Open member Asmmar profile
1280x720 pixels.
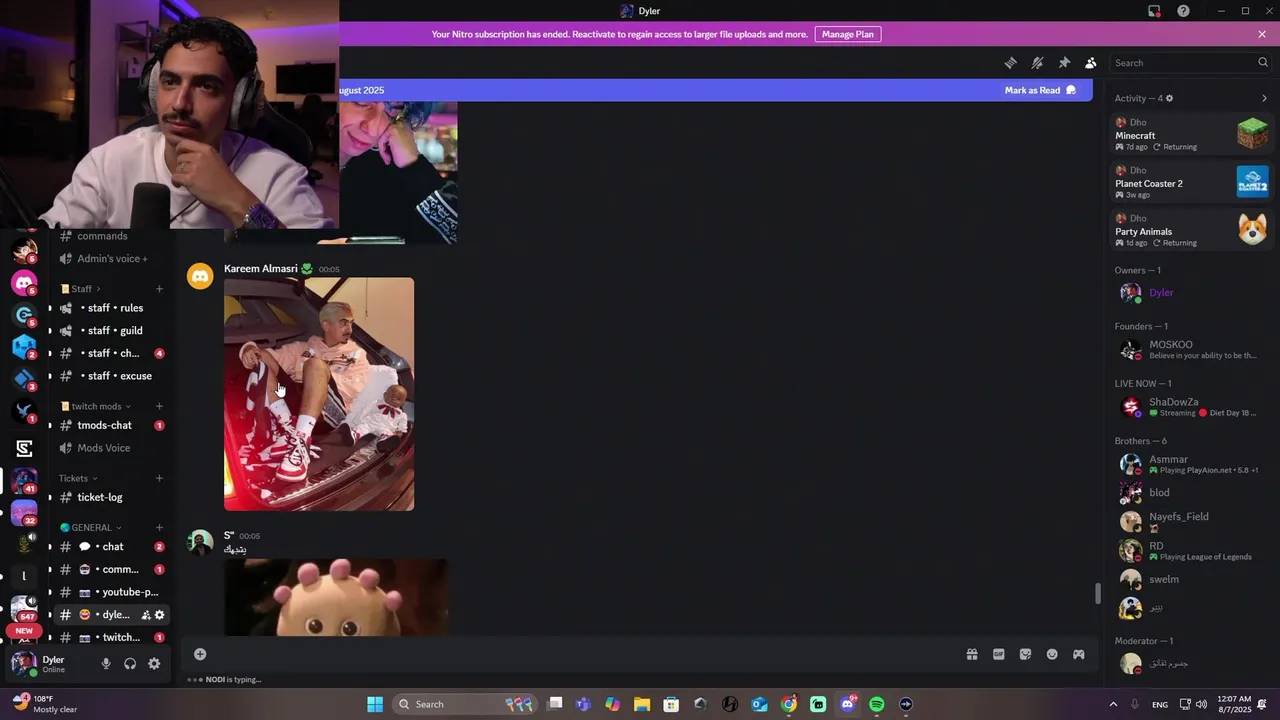pyautogui.click(x=1191, y=464)
